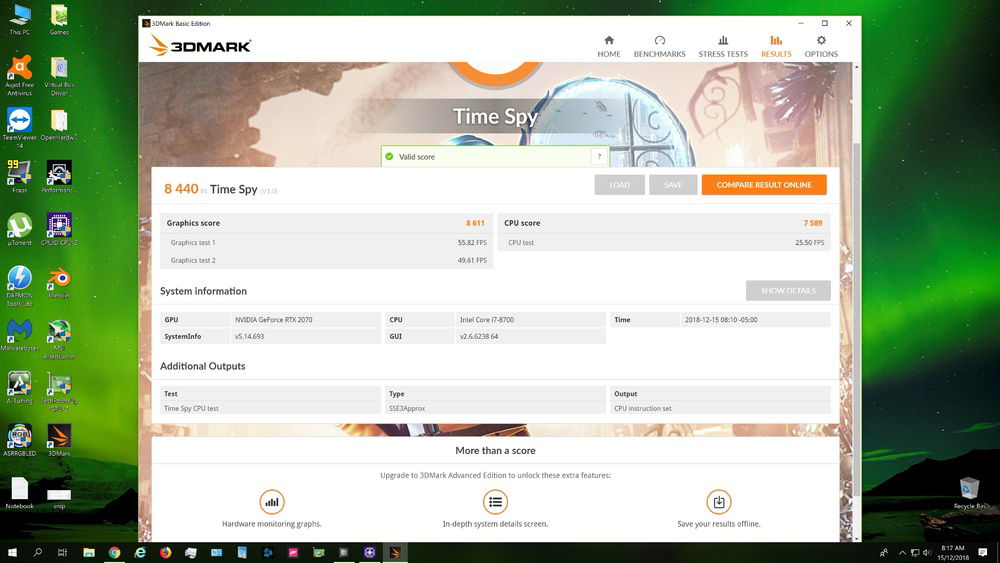Click the Save result button
Image resolution: width=1000 pixels, height=563 pixels.
coord(673,185)
